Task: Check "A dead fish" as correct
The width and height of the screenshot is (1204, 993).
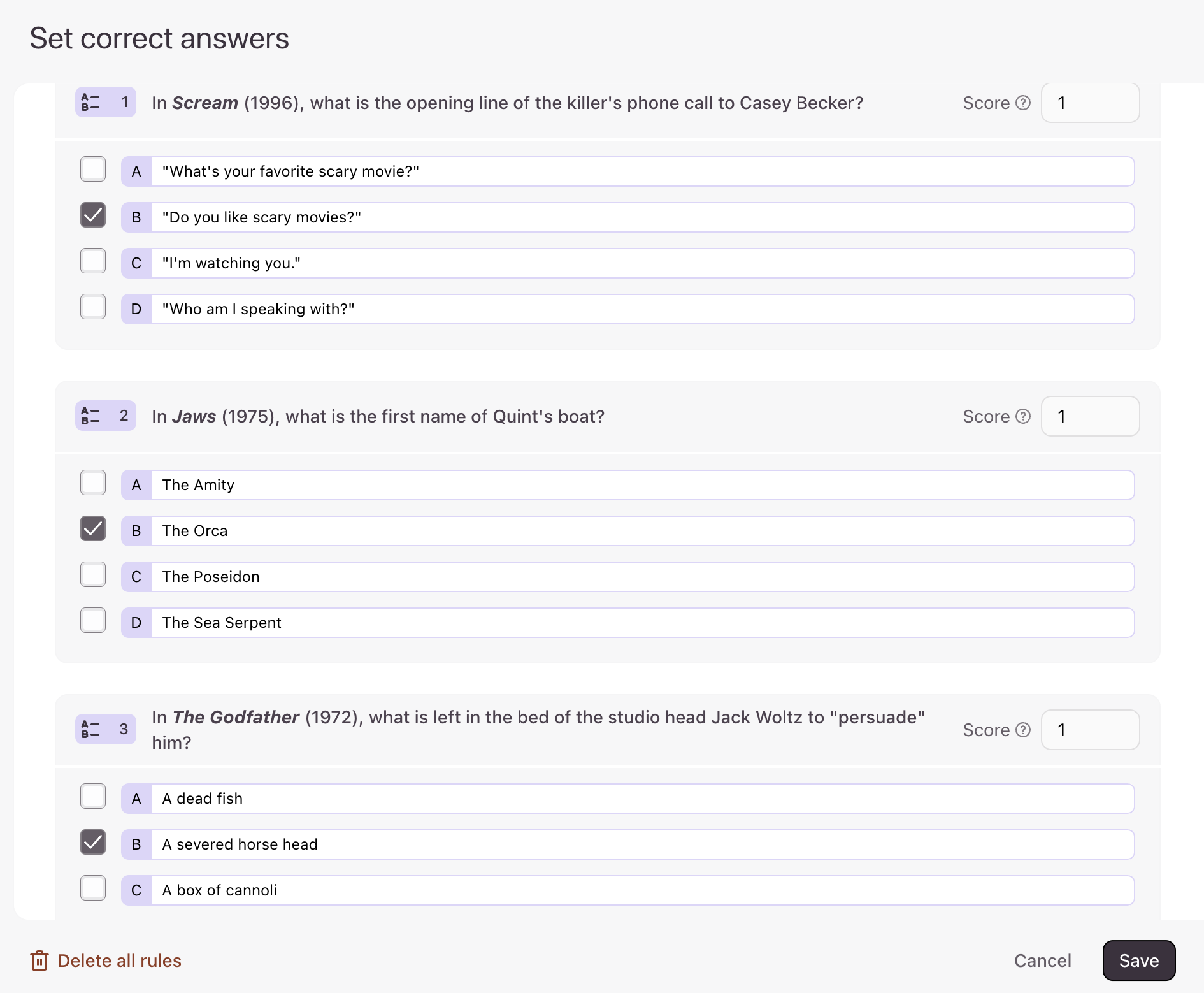Action: point(92,796)
